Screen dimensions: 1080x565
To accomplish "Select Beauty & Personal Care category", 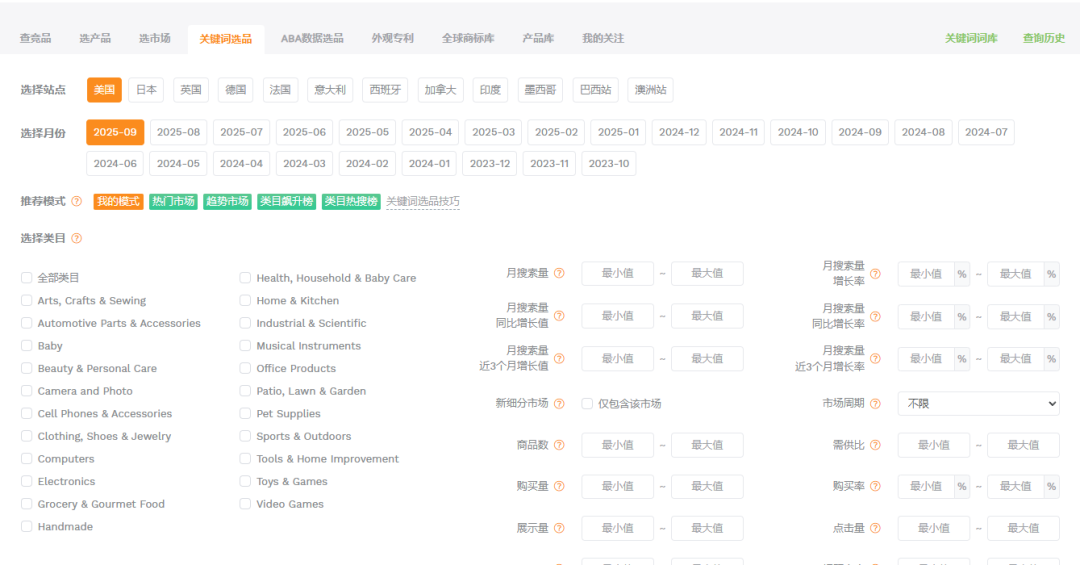I will [x=27, y=368].
